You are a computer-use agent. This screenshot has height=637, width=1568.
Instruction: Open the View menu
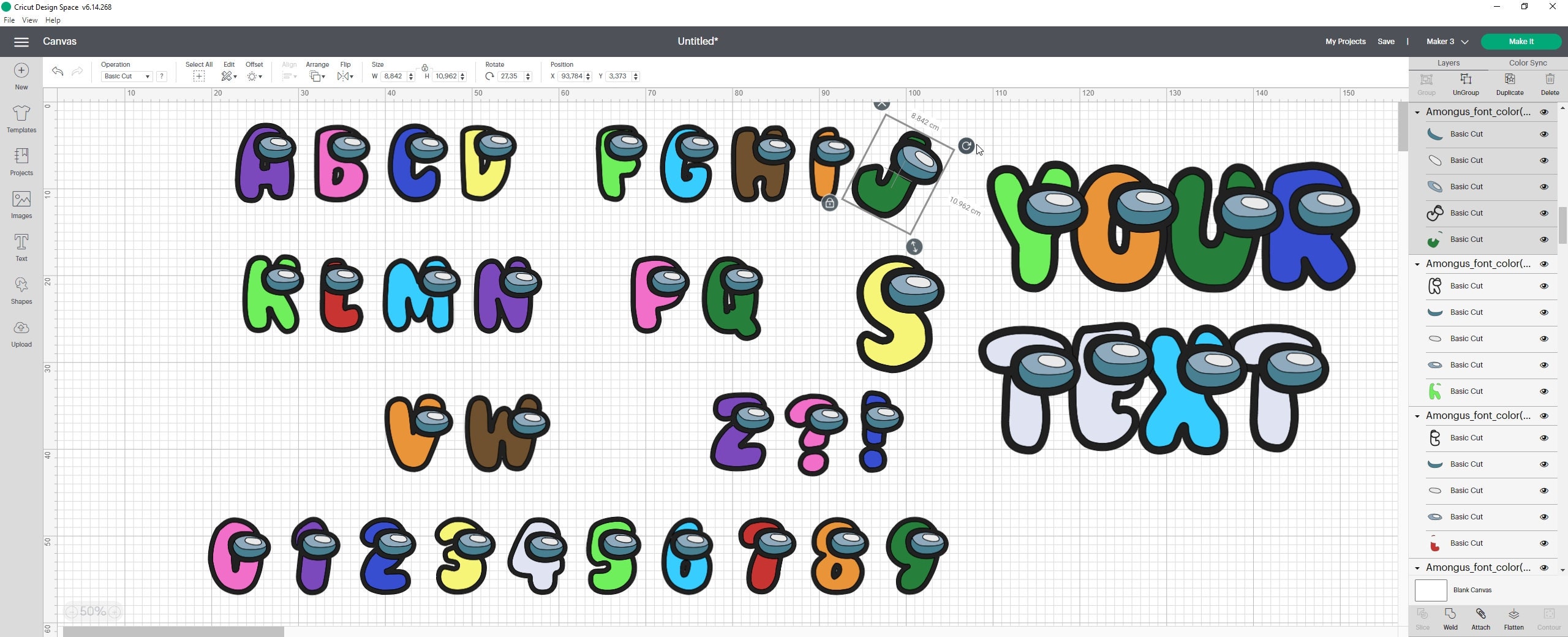(x=29, y=20)
